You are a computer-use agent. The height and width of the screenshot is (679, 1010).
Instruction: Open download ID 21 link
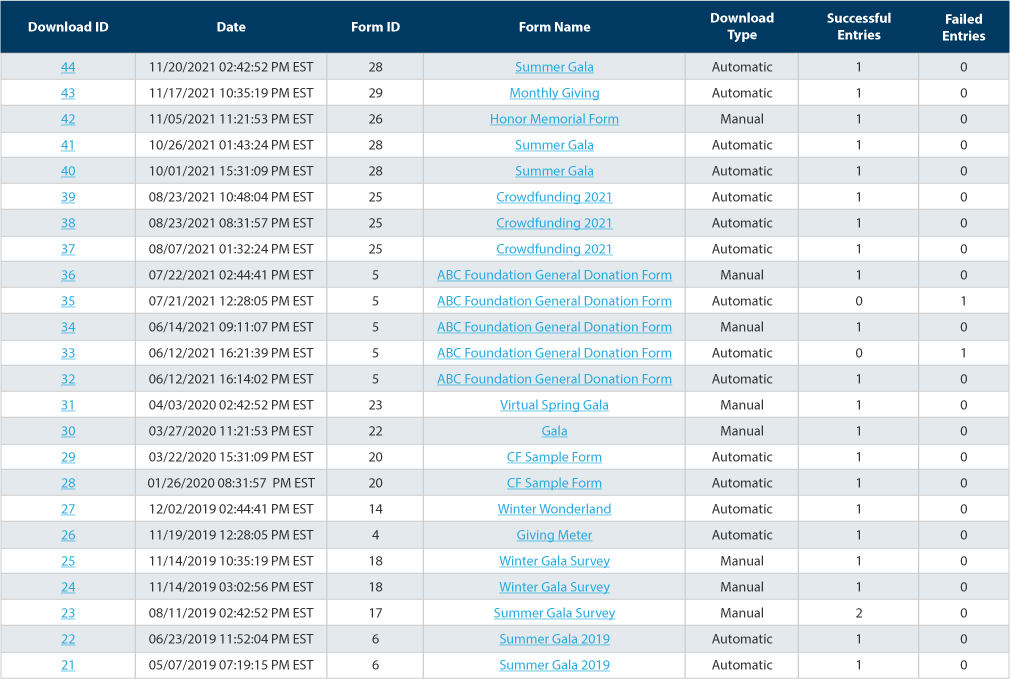(68, 665)
